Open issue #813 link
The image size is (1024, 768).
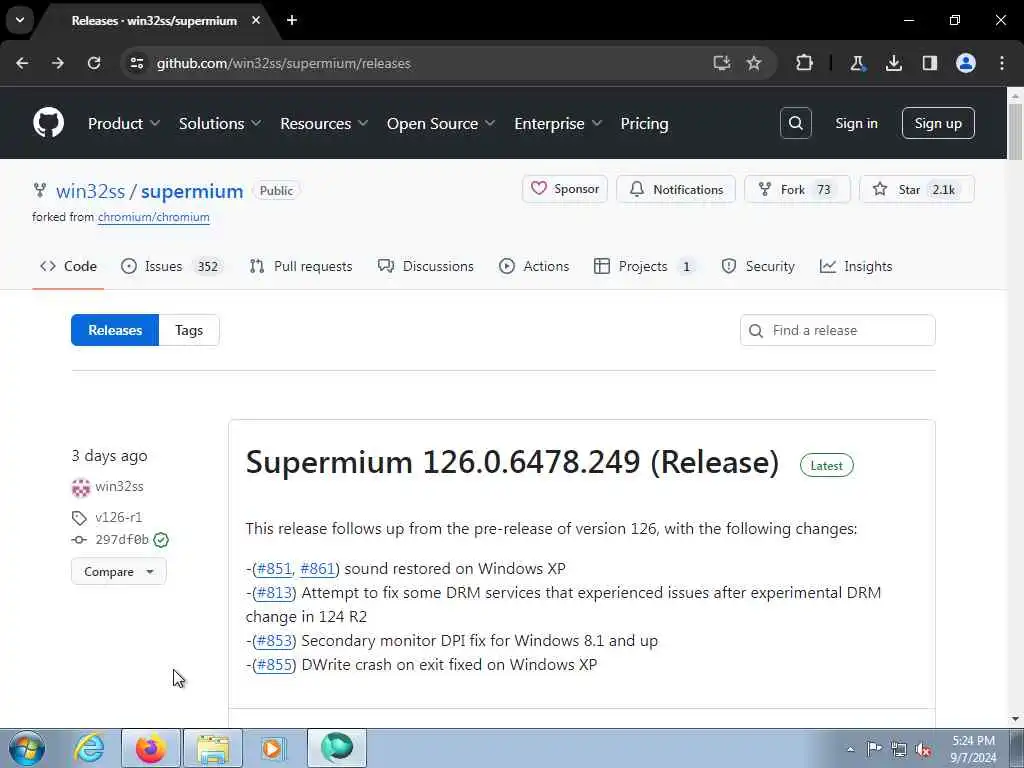(274, 593)
